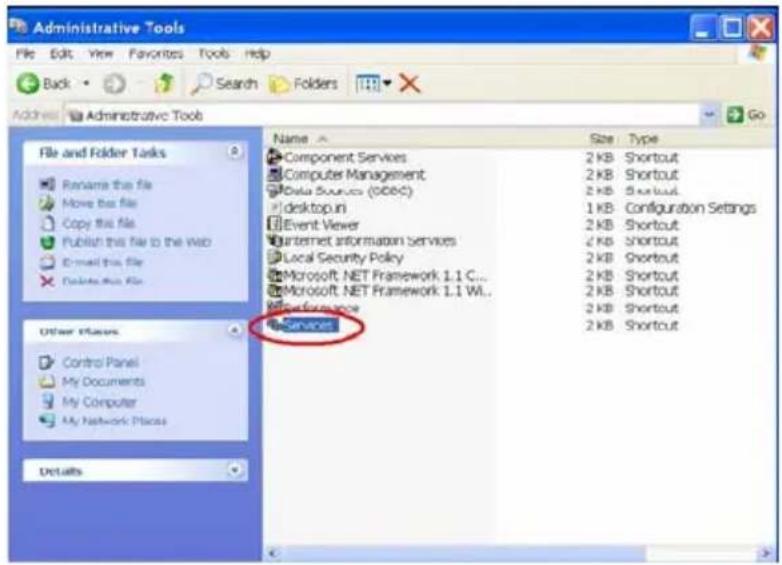Click the scrollbar left arrow

273,553
